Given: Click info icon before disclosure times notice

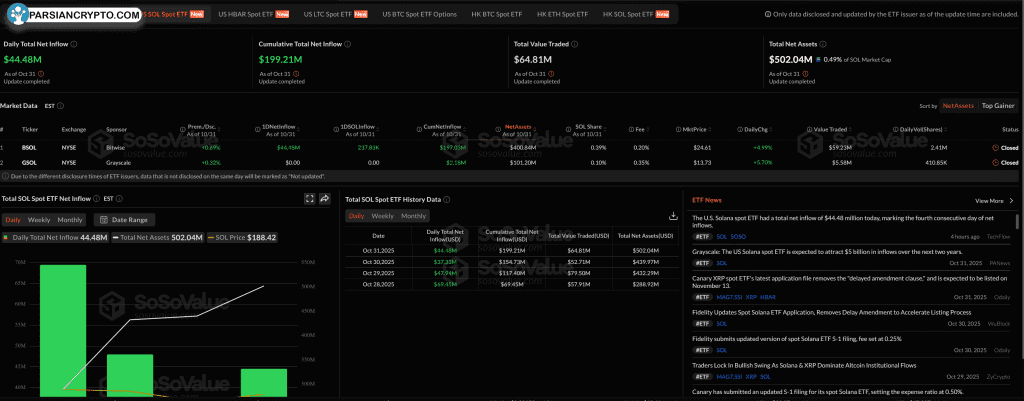Looking at the screenshot, I should 6,176.
